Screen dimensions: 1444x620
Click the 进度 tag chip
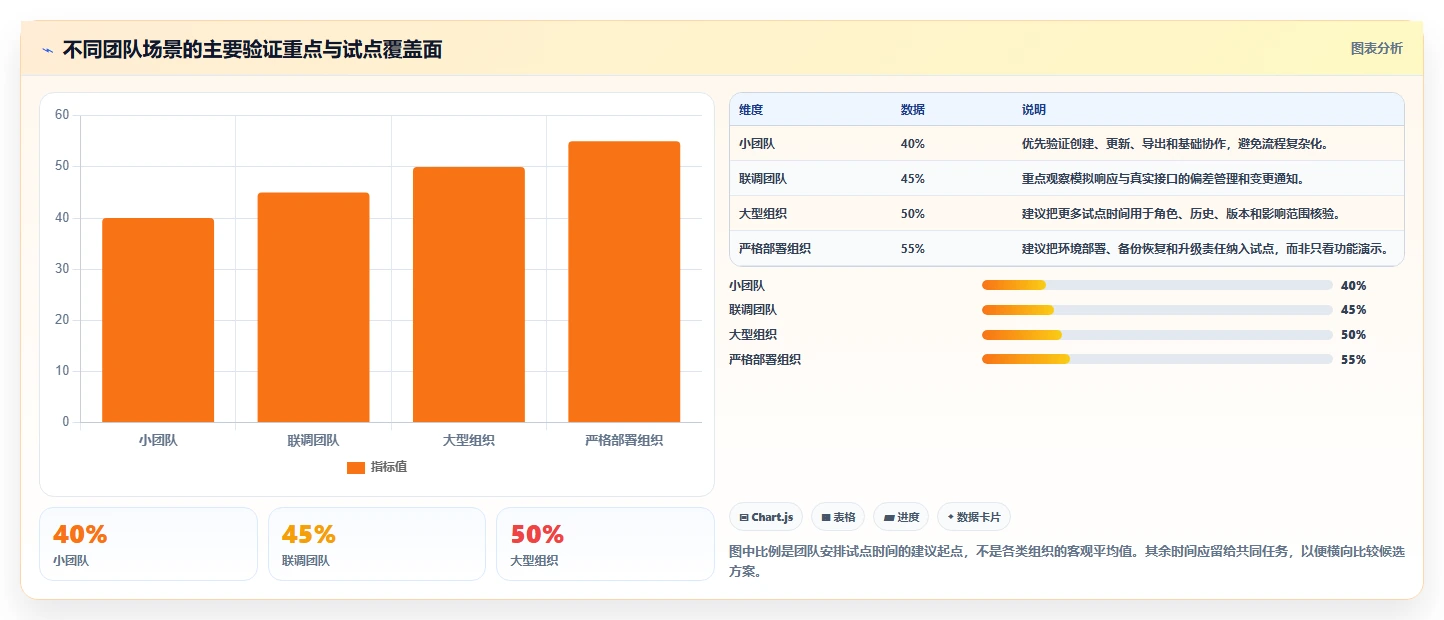pyautogui.click(x=901, y=517)
